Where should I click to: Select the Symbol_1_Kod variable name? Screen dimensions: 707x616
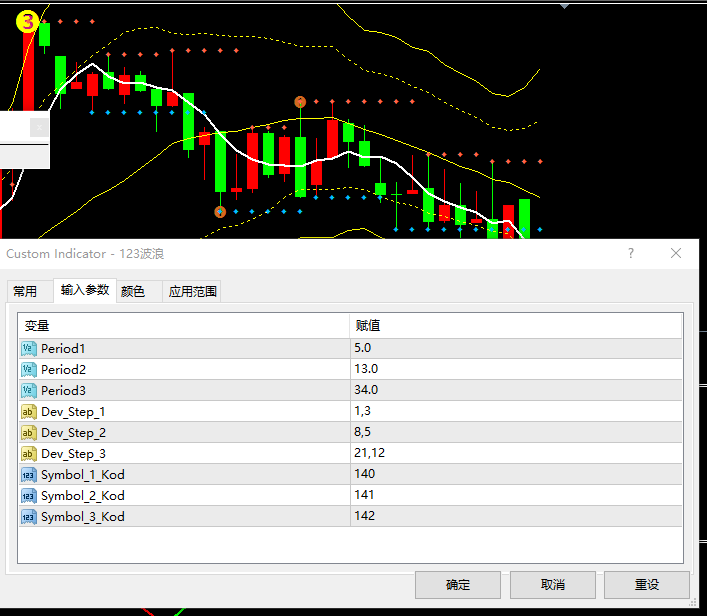[x=83, y=475]
